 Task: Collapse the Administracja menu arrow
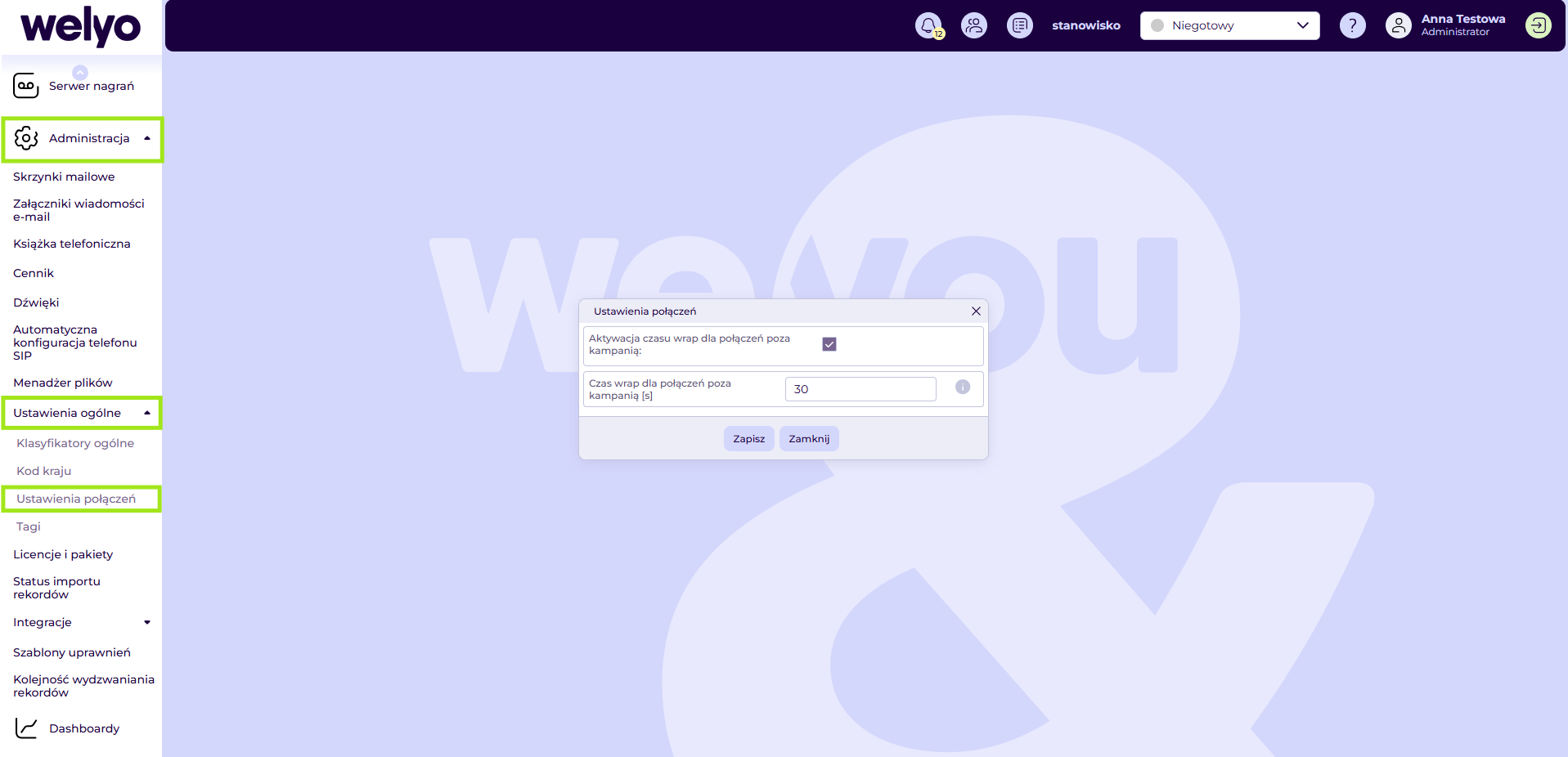pyautogui.click(x=147, y=138)
